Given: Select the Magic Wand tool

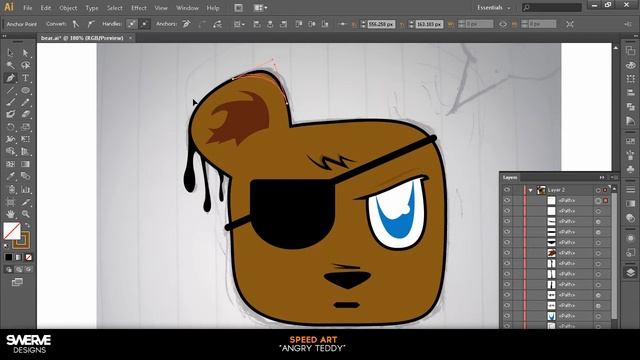Looking at the screenshot, I should tap(10, 65).
